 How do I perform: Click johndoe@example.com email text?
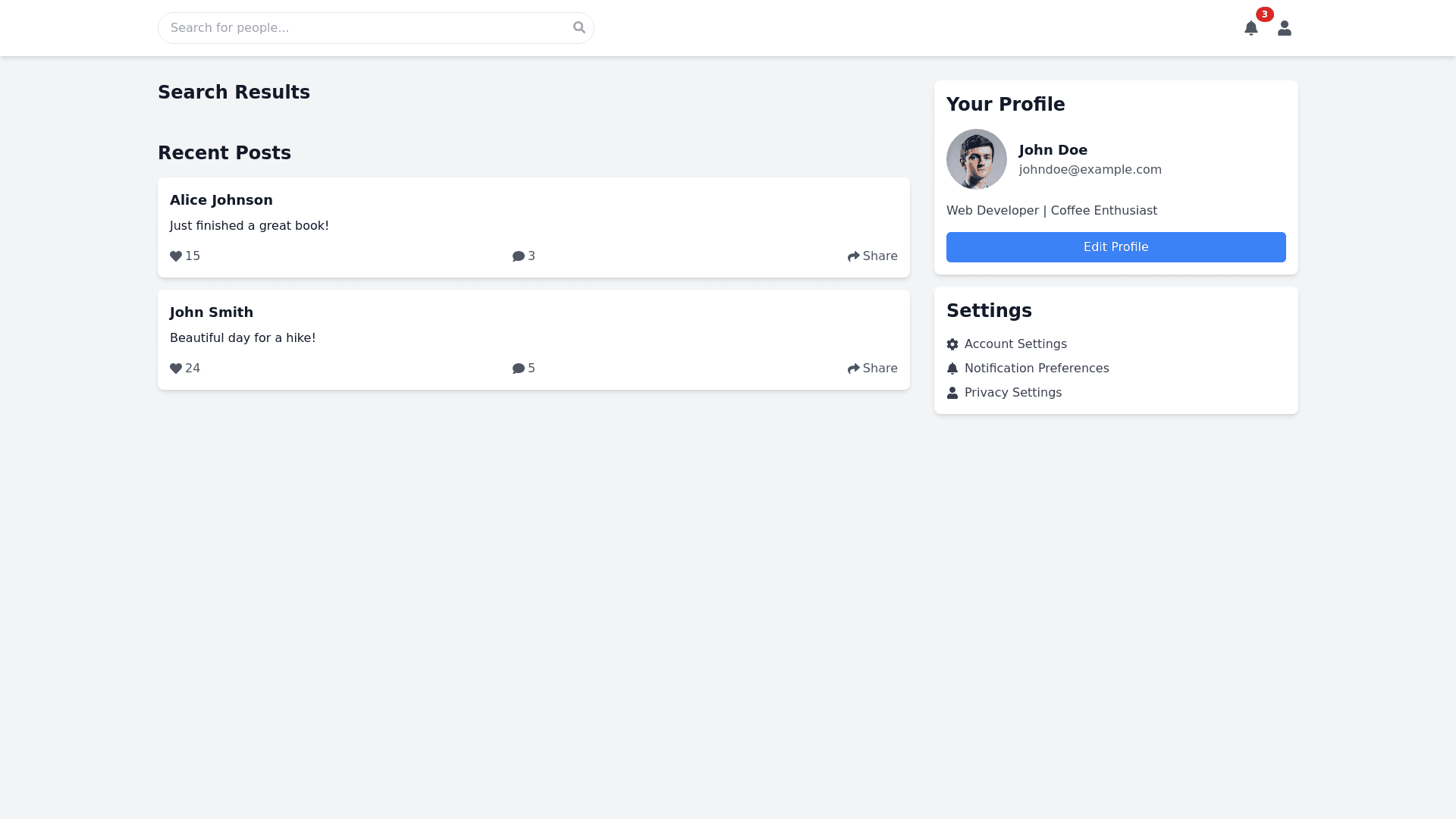1090,170
